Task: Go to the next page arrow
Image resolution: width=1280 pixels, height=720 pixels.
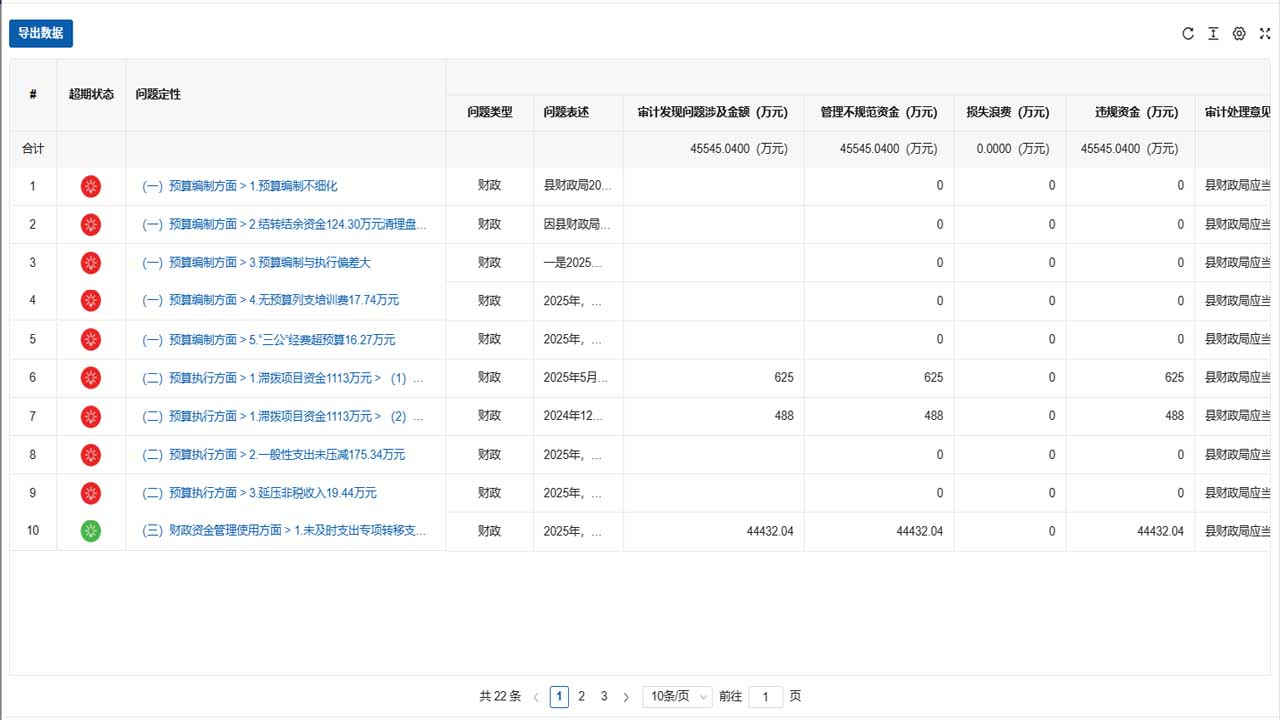Action: point(626,697)
